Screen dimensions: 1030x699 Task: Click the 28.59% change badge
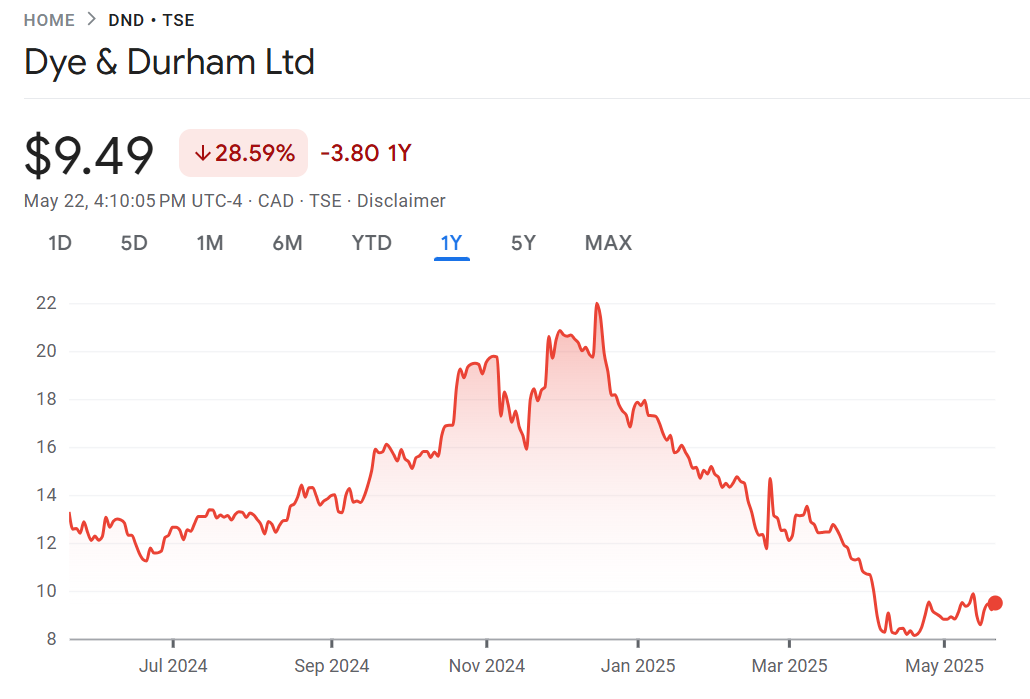pos(244,153)
